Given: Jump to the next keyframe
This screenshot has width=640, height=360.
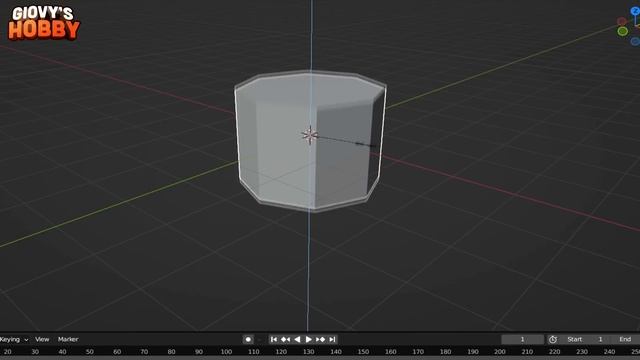Looking at the screenshot, I should [320, 339].
